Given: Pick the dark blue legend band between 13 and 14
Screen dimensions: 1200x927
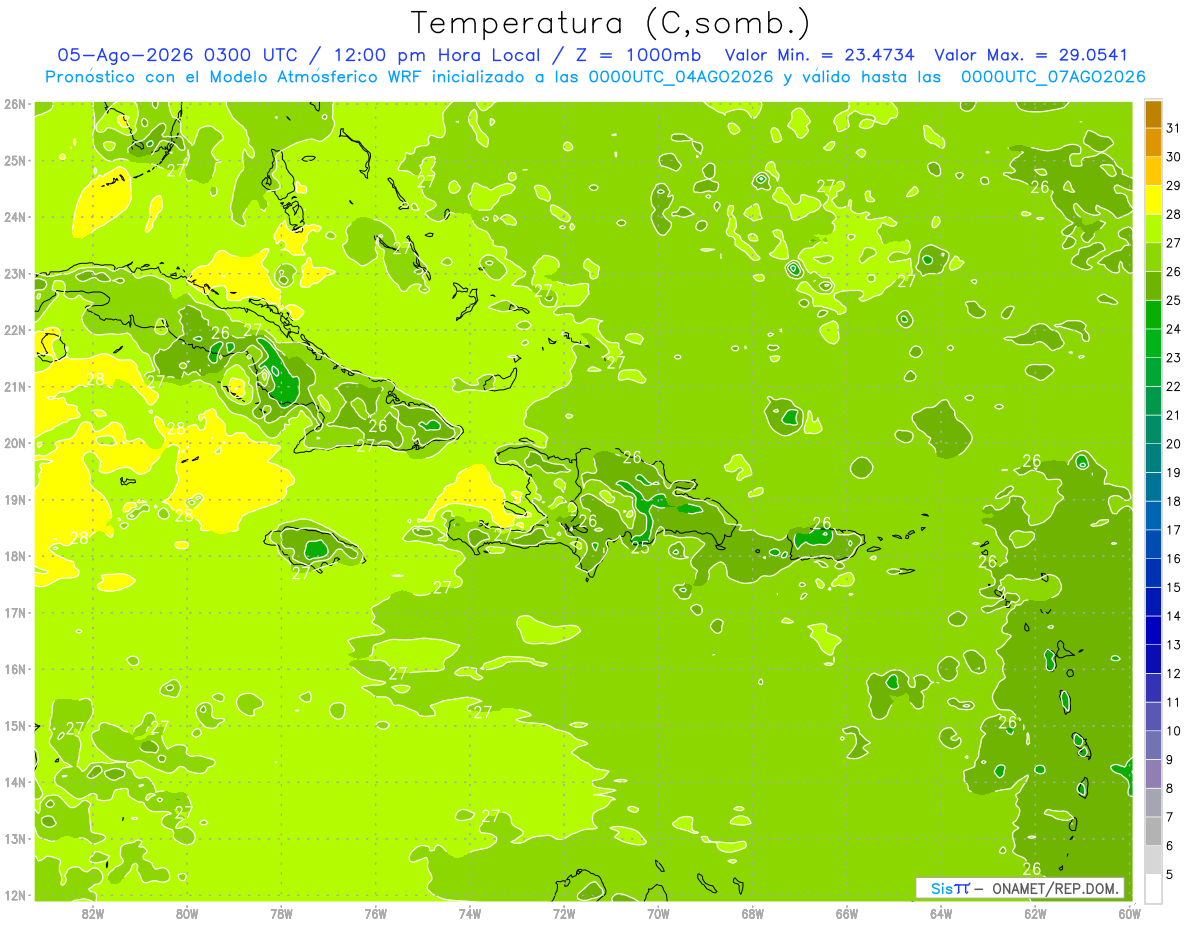Looking at the screenshot, I should point(1153,630).
